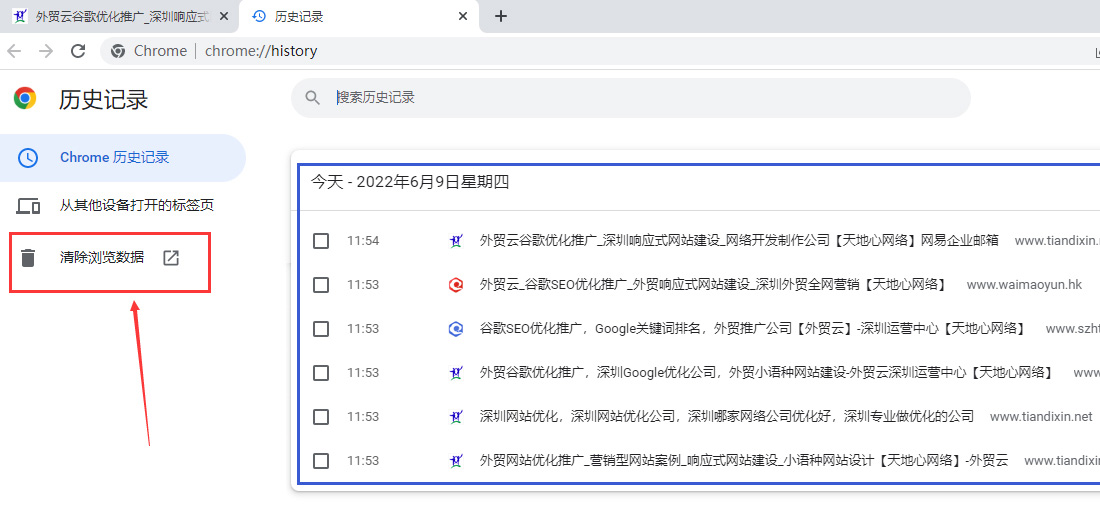
Task: Click the devices icon for tabs from other devices
Action: click(x=28, y=206)
